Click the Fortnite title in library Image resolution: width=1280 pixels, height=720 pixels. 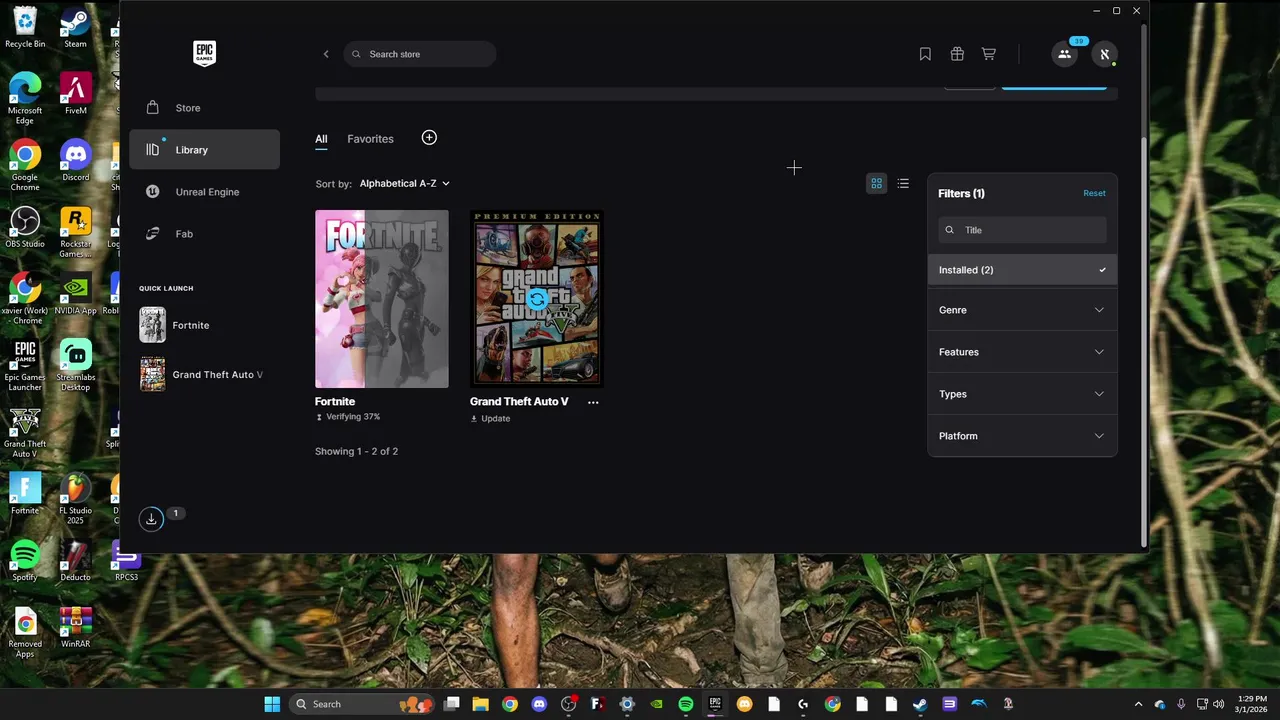pyautogui.click(x=335, y=401)
